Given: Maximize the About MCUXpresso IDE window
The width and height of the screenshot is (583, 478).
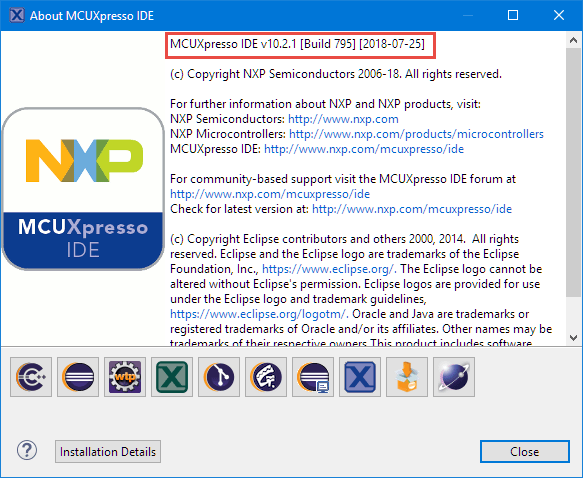Looking at the screenshot, I should [513, 15].
